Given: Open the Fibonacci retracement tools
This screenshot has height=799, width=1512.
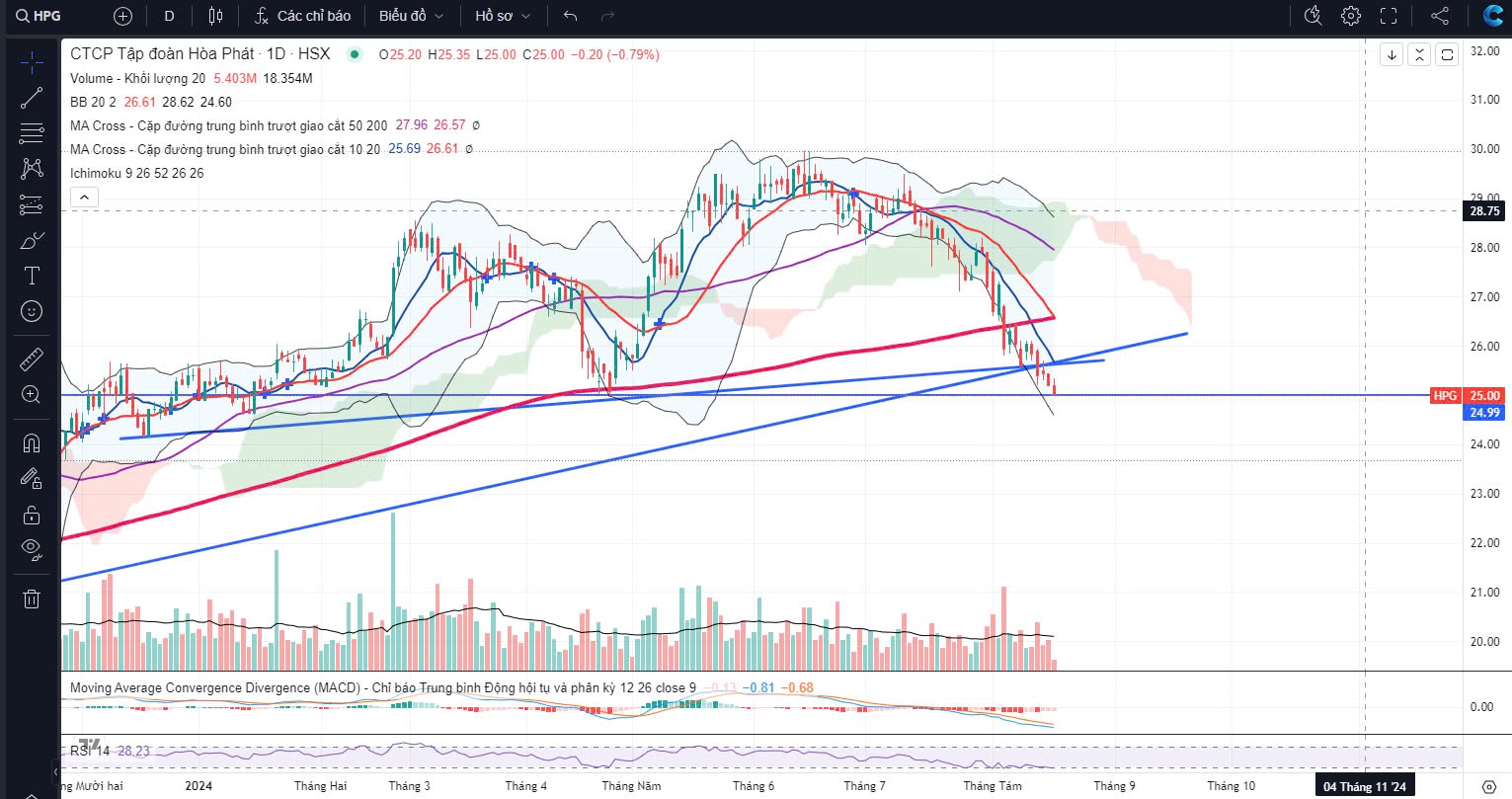Looking at the screenshot, I should pyautogui.click(x=32, y=132).
